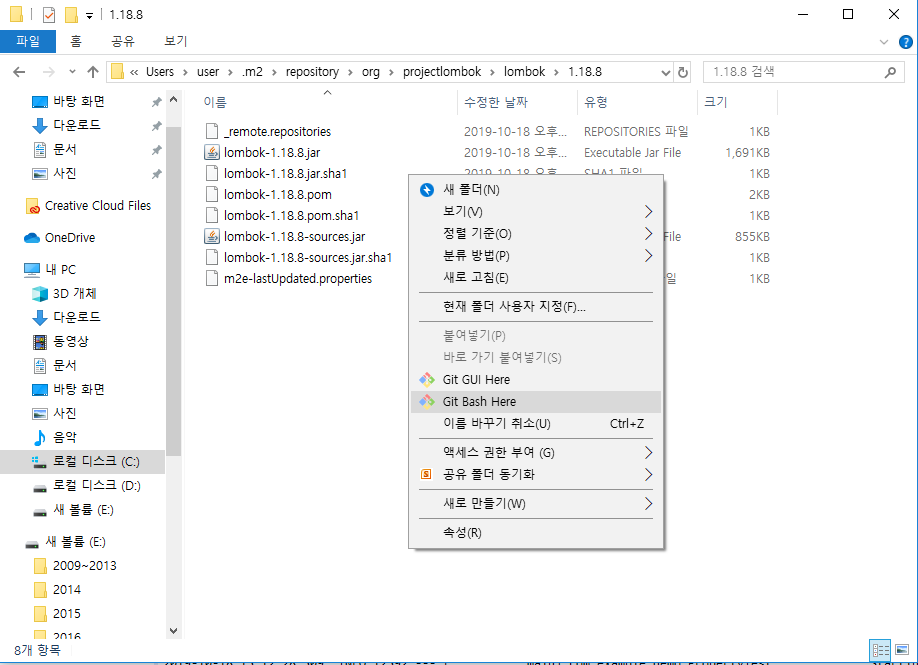Open the 보기 ribbon tab
918x665 pixels.
176,42
